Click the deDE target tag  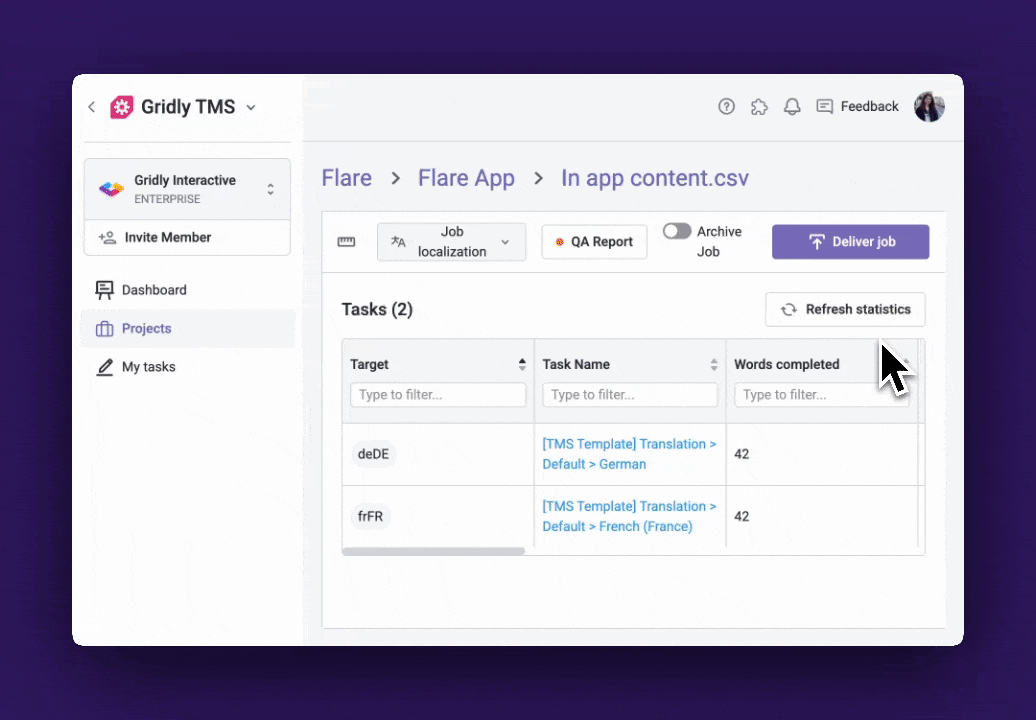373,454
